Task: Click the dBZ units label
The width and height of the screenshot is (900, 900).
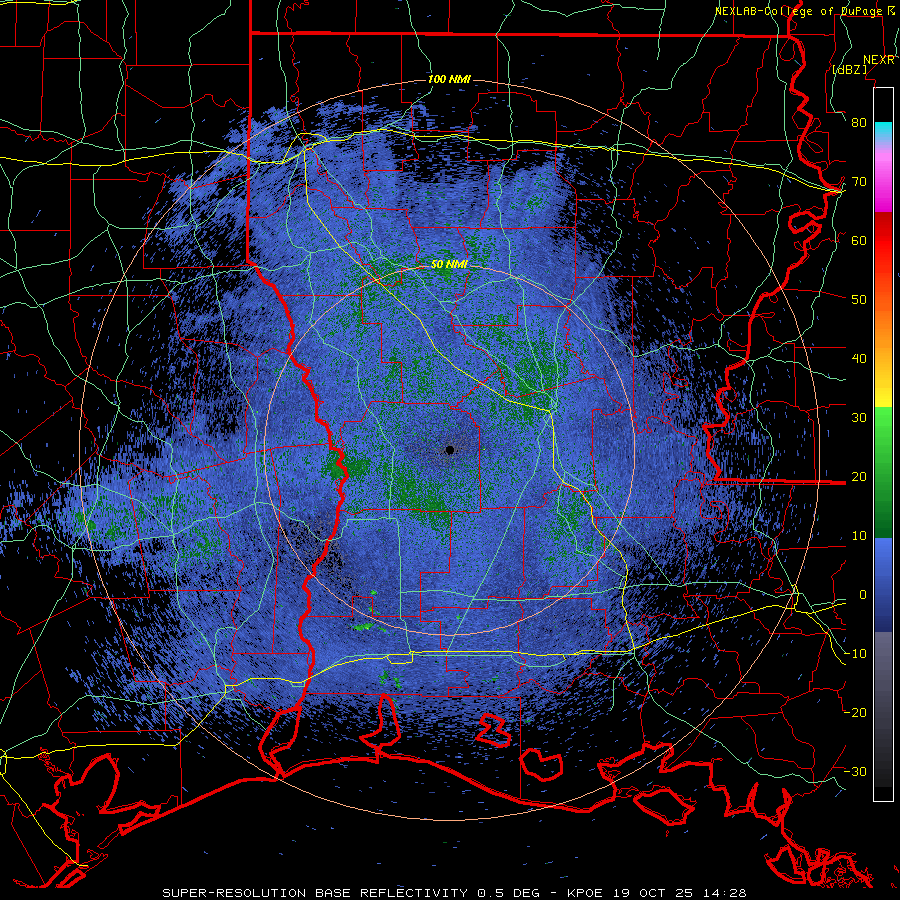Action: click(849, 69)
